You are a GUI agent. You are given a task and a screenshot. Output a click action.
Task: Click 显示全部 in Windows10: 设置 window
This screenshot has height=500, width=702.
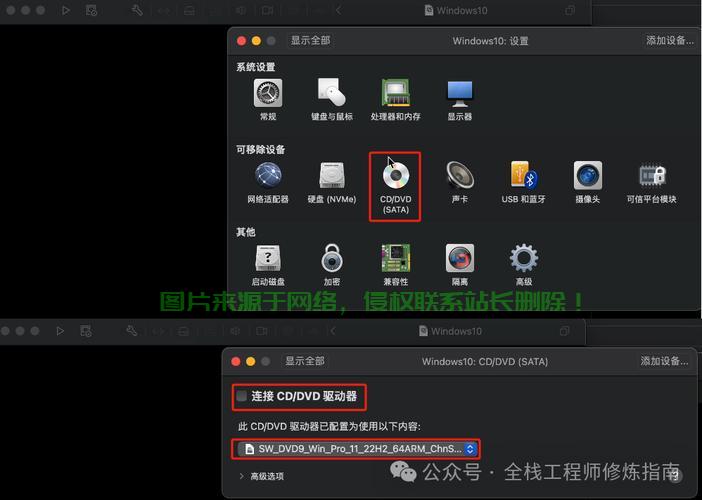point(310,41)
